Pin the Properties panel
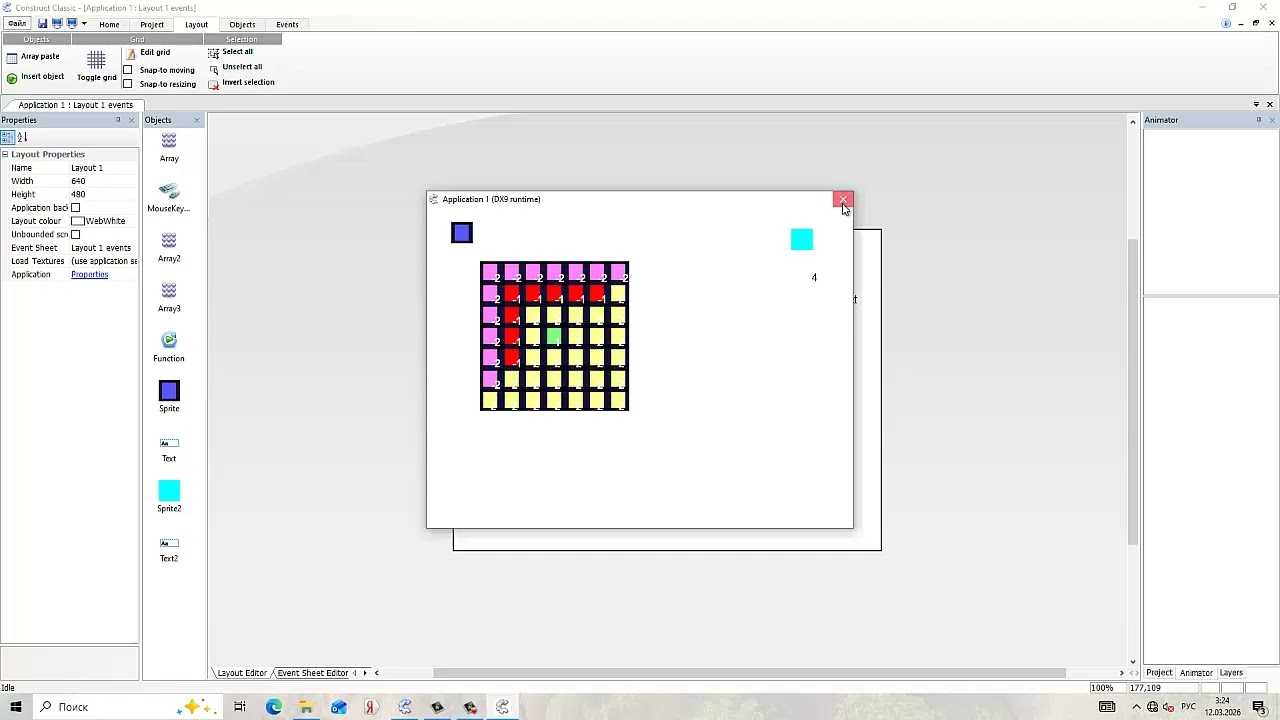Image resolution: width=1280 pixels, height=720 pixels. (x=118, y=120)
